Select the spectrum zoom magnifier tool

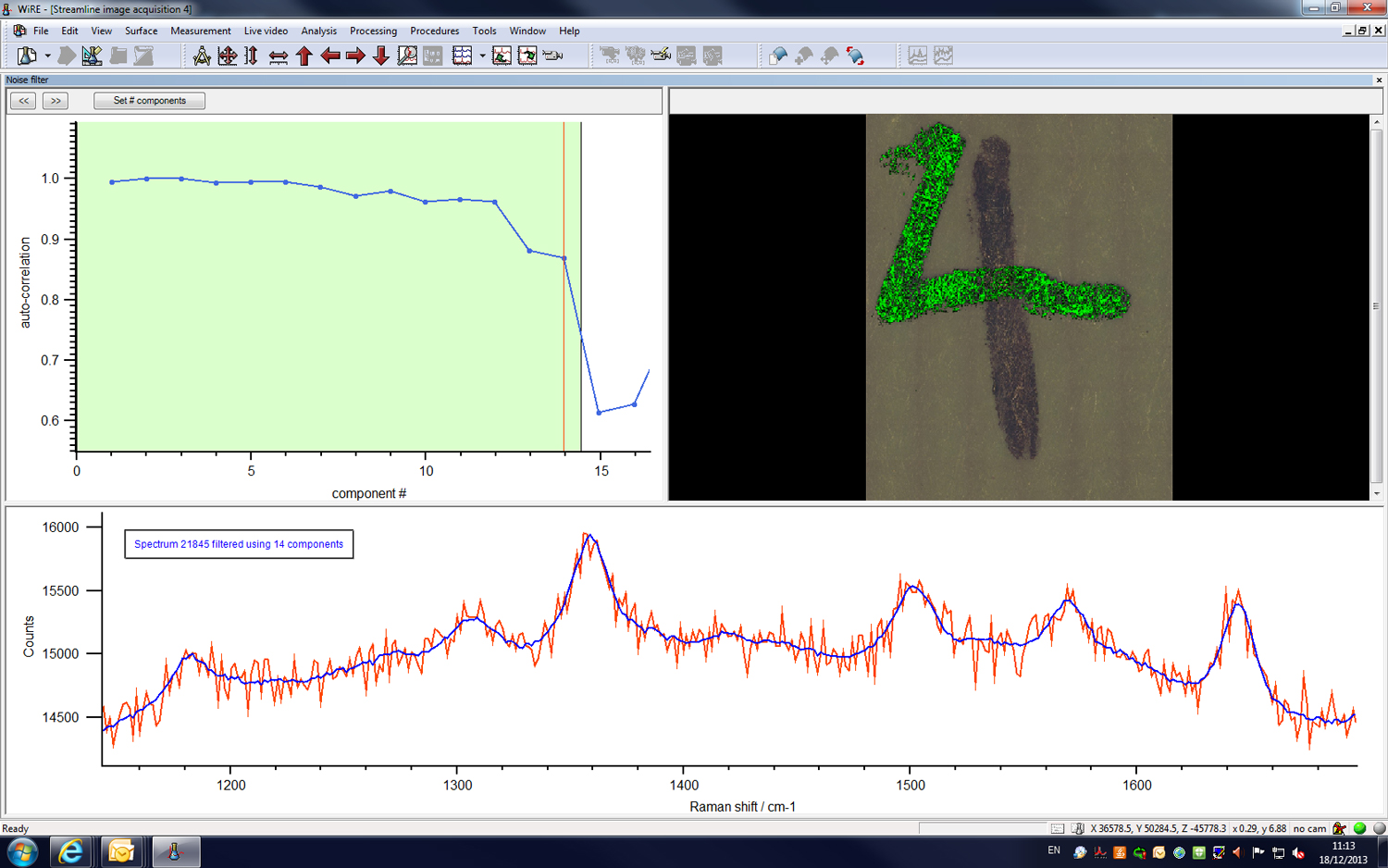407,56
